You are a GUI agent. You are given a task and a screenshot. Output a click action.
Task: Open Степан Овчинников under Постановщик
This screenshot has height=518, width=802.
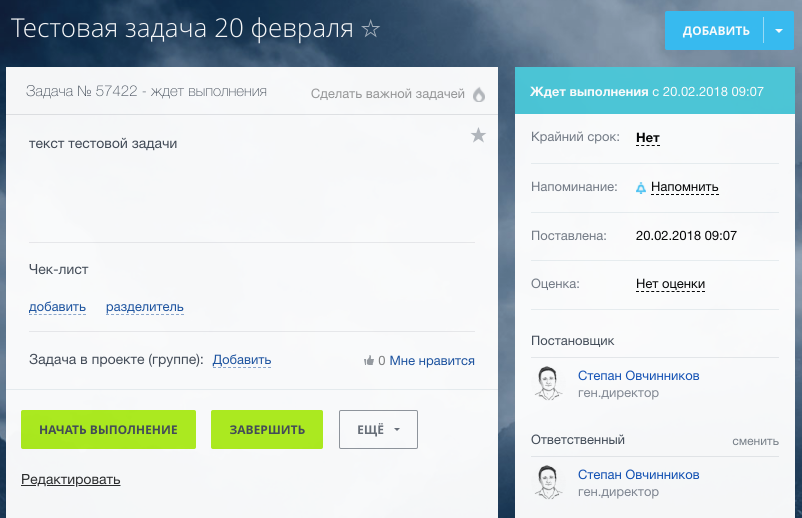pos(638,375)
